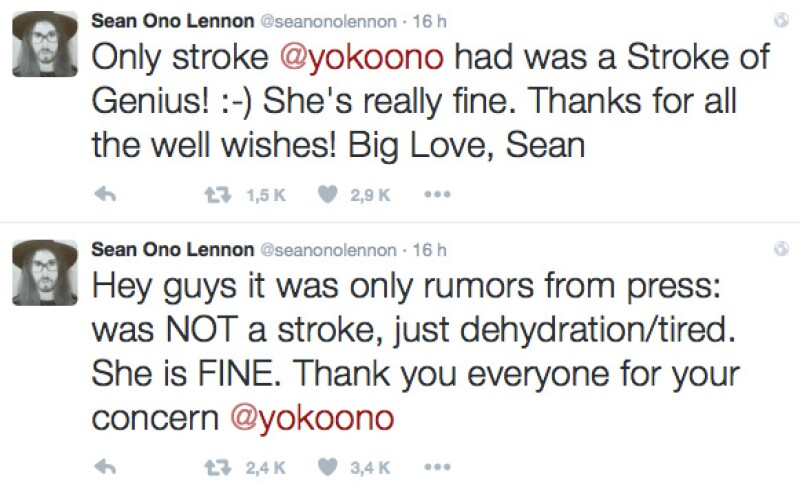The width and height of the screenshot is (800, 489).
Task: Retweet the Stroke of Genius tweet
Action: click(x=218, y=194)
